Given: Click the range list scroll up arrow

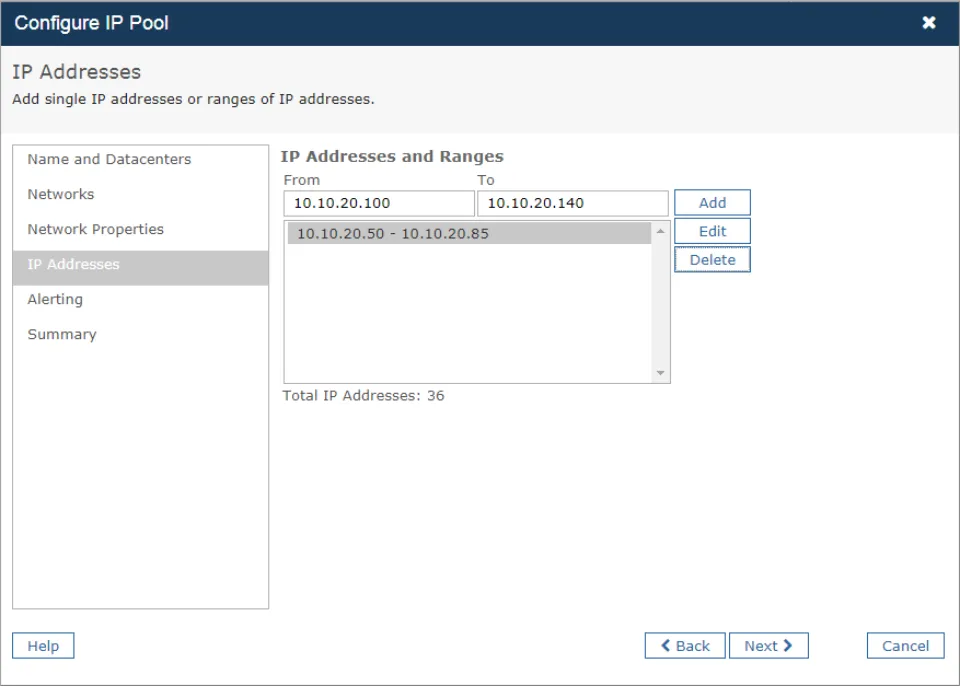Looking at the screenshot, I should [660, 231].
